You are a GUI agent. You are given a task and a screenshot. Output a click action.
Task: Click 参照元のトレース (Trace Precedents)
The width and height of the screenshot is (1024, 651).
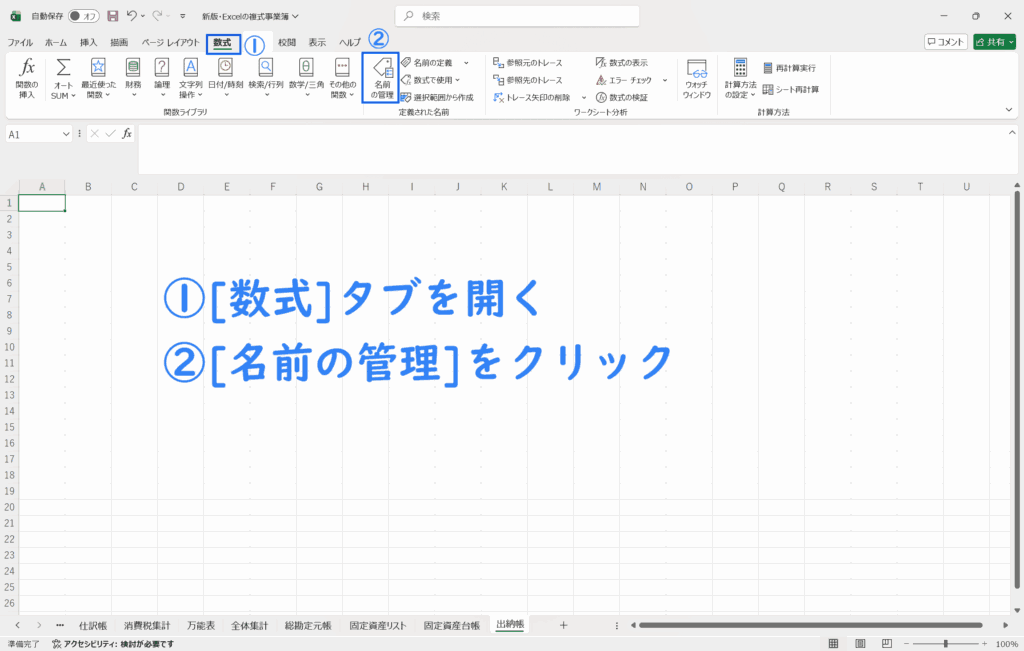coord(534,63)
